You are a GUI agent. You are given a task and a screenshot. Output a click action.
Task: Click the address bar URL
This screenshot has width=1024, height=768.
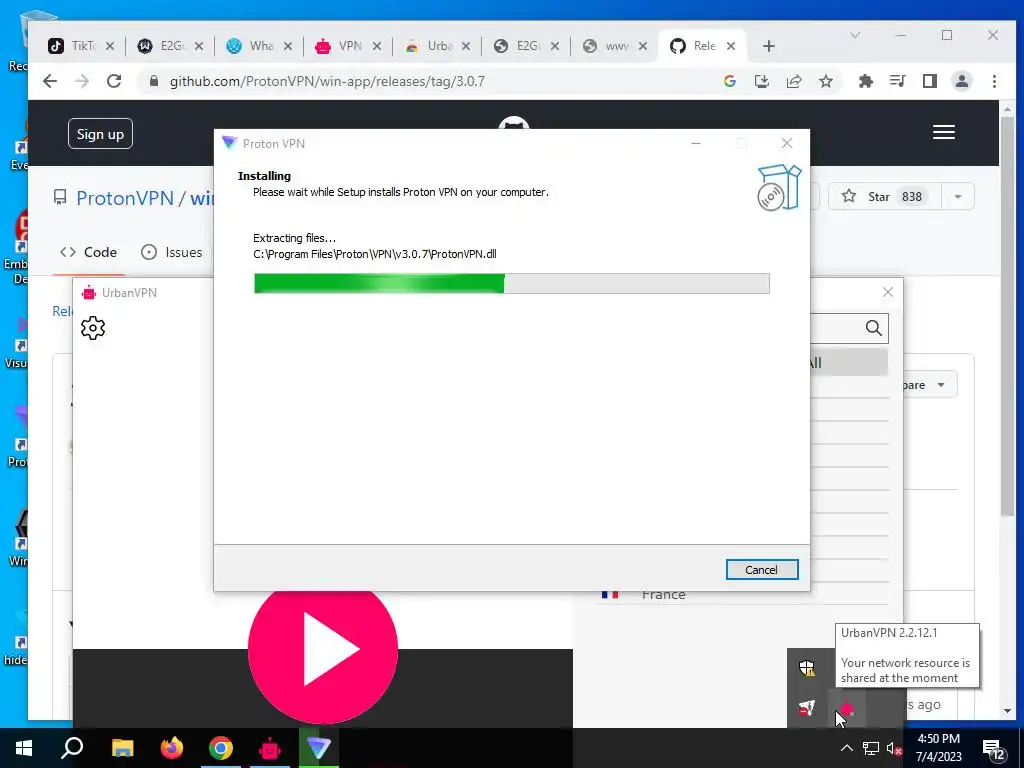pyautogui.click(x=327, y=81)
